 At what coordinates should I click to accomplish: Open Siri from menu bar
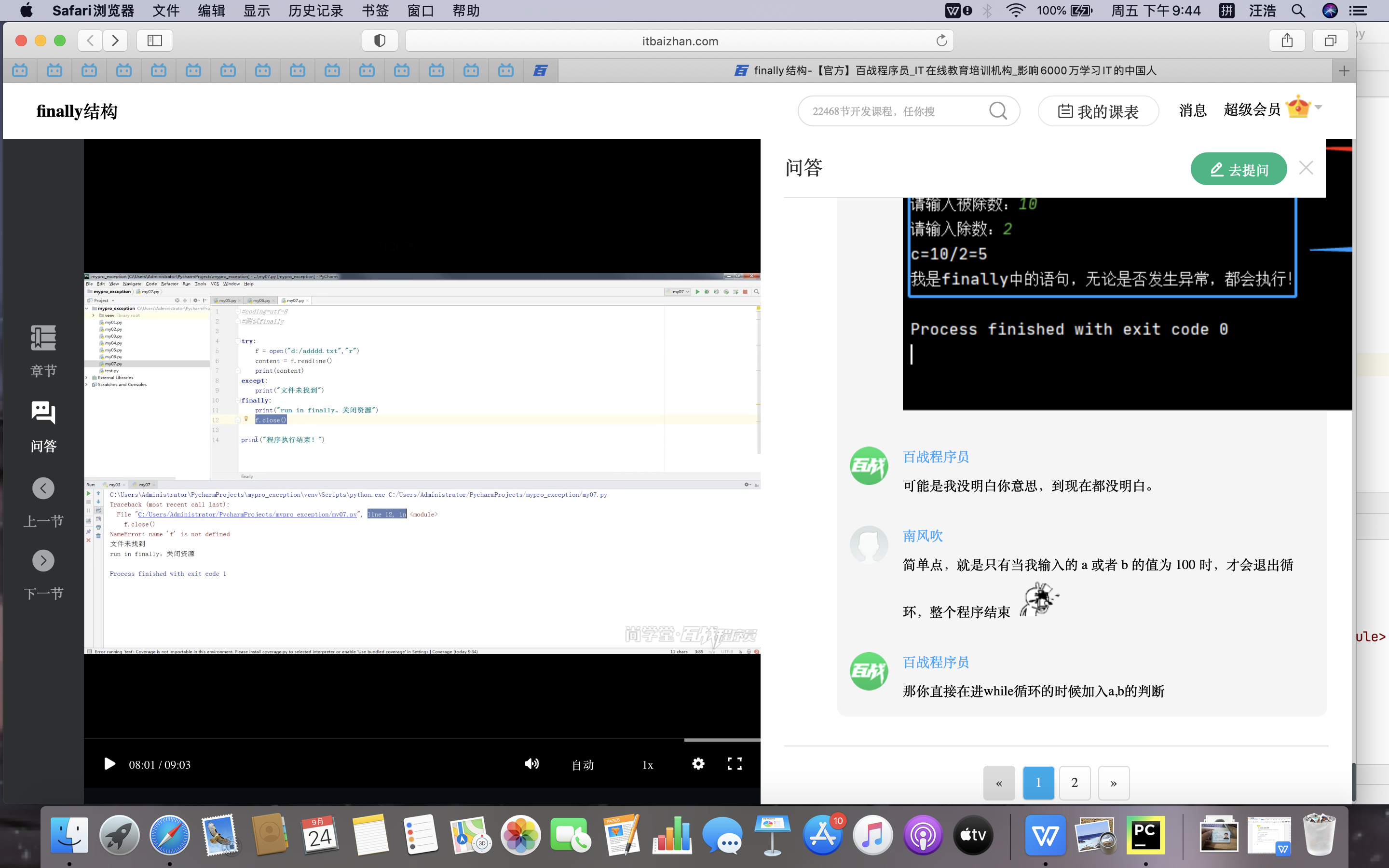coord(1330,10)
